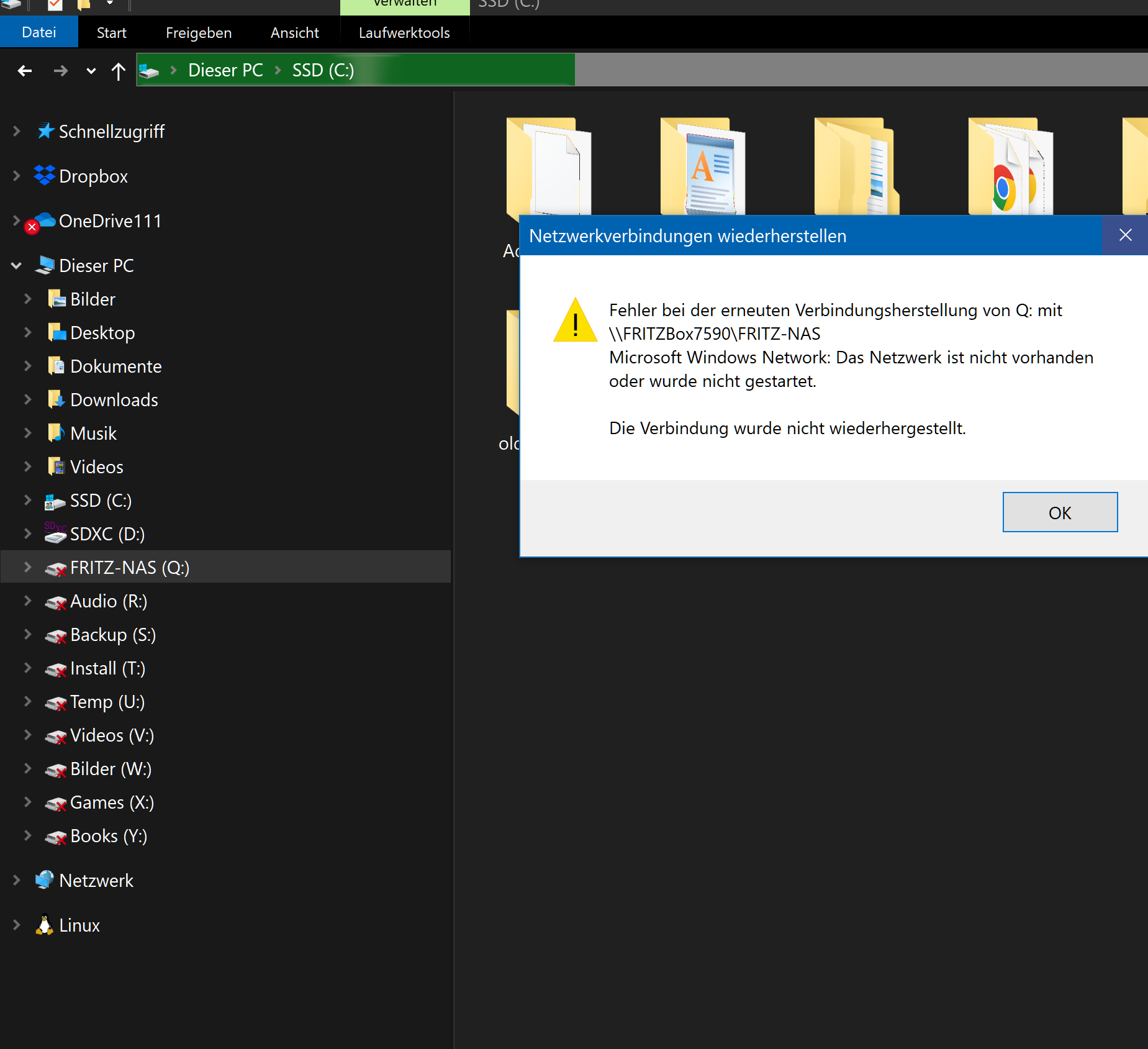The image size is (1148, 1049).
Task: Select the folder containing picture documents
Action: point(856,165)
